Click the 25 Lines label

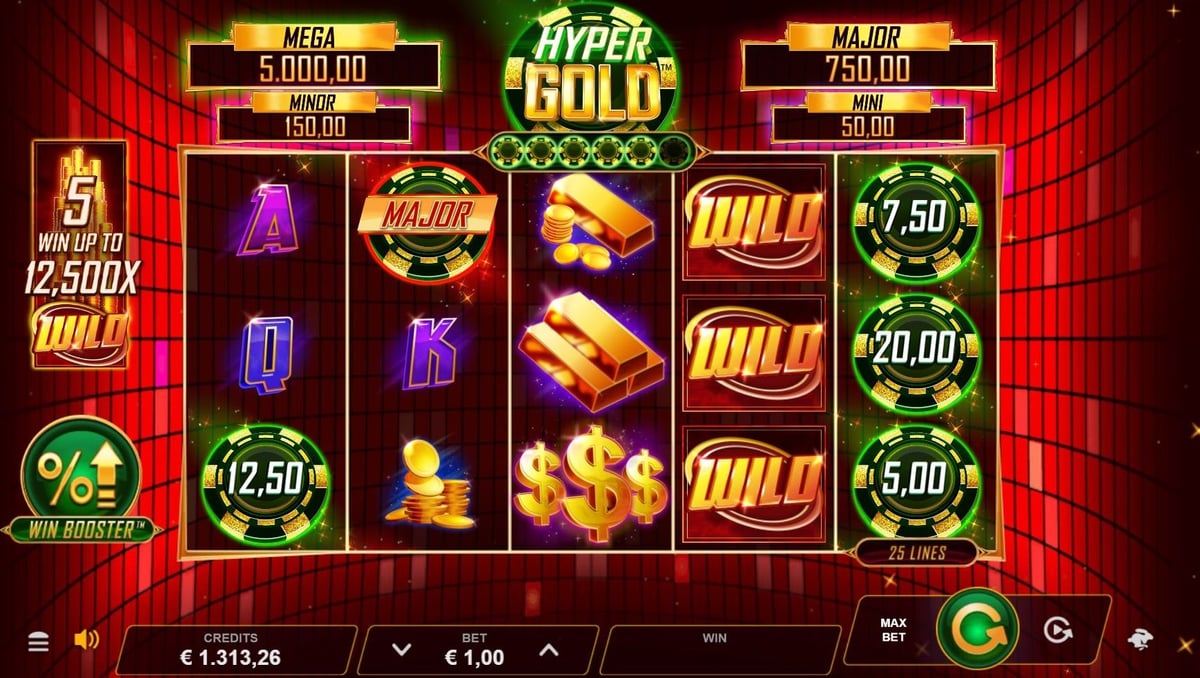click(x=916, y=552)
